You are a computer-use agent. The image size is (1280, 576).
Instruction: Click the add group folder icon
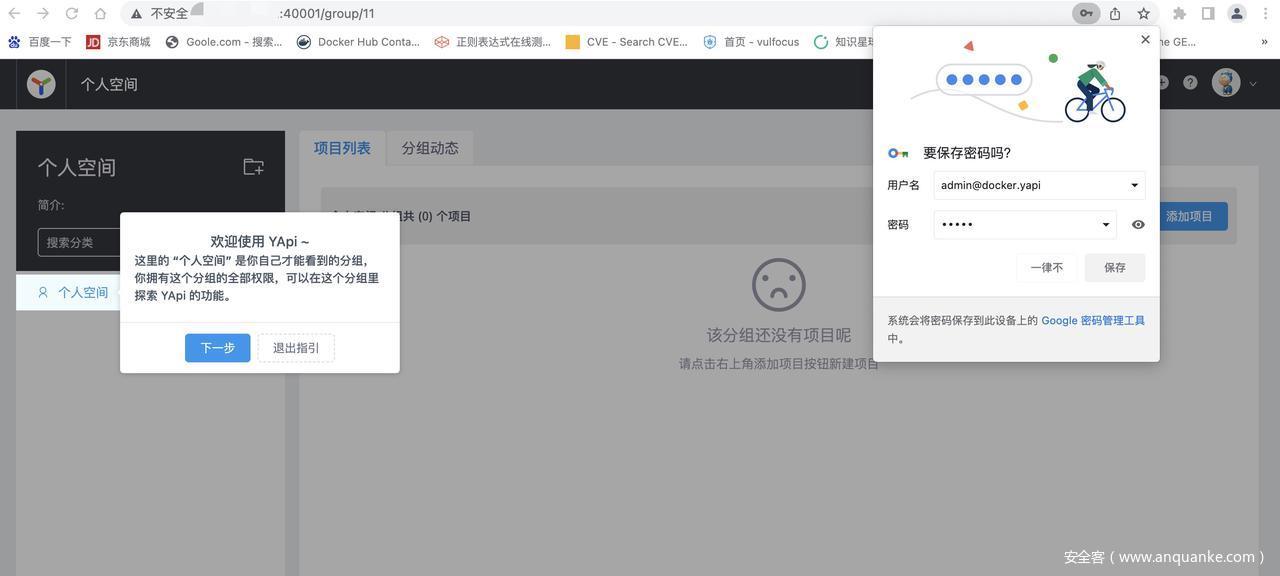(254, 167)
